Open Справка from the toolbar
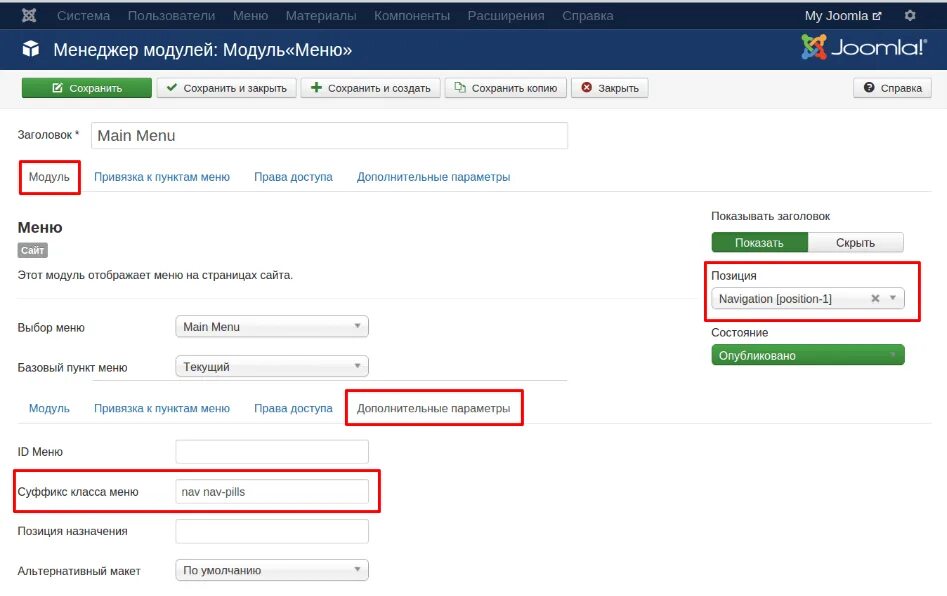 pos(891,87)
